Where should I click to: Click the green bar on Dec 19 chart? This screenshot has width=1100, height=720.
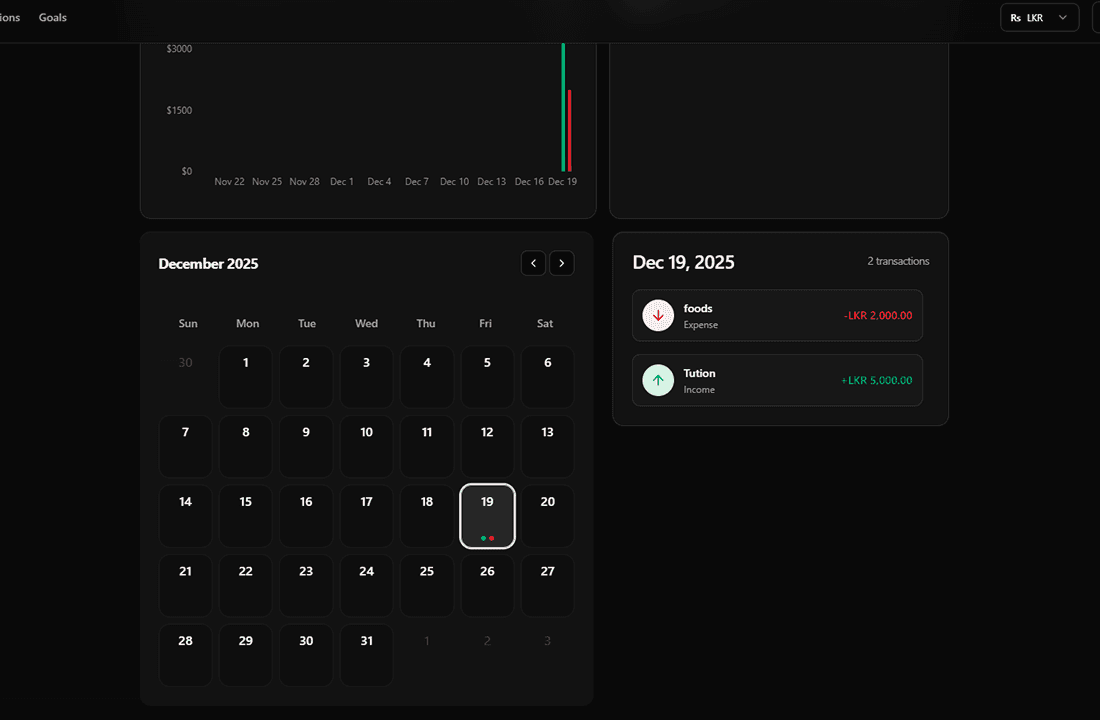click(563, 110)
